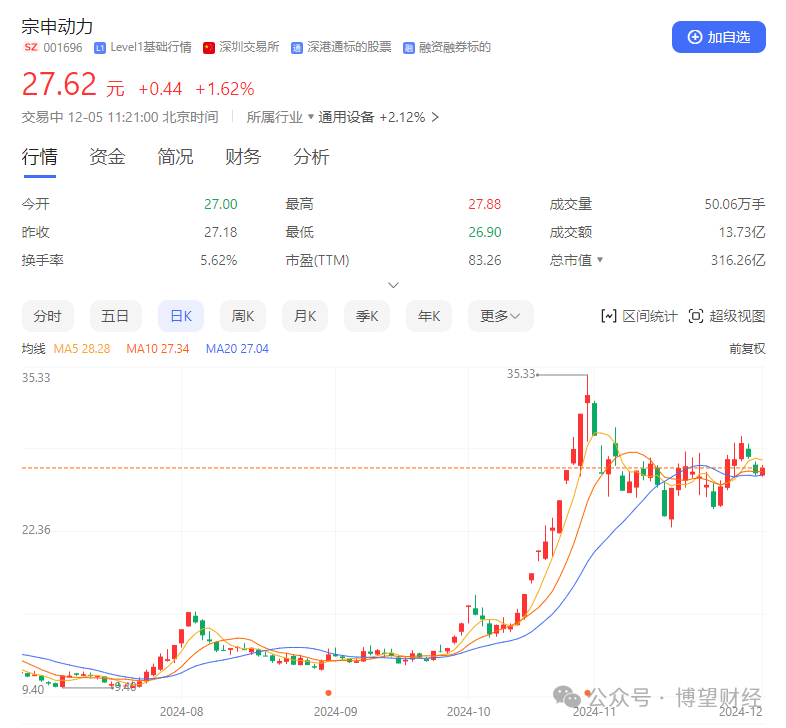Select the 五日 chart period
786x728 pixels.
point(115,316)
